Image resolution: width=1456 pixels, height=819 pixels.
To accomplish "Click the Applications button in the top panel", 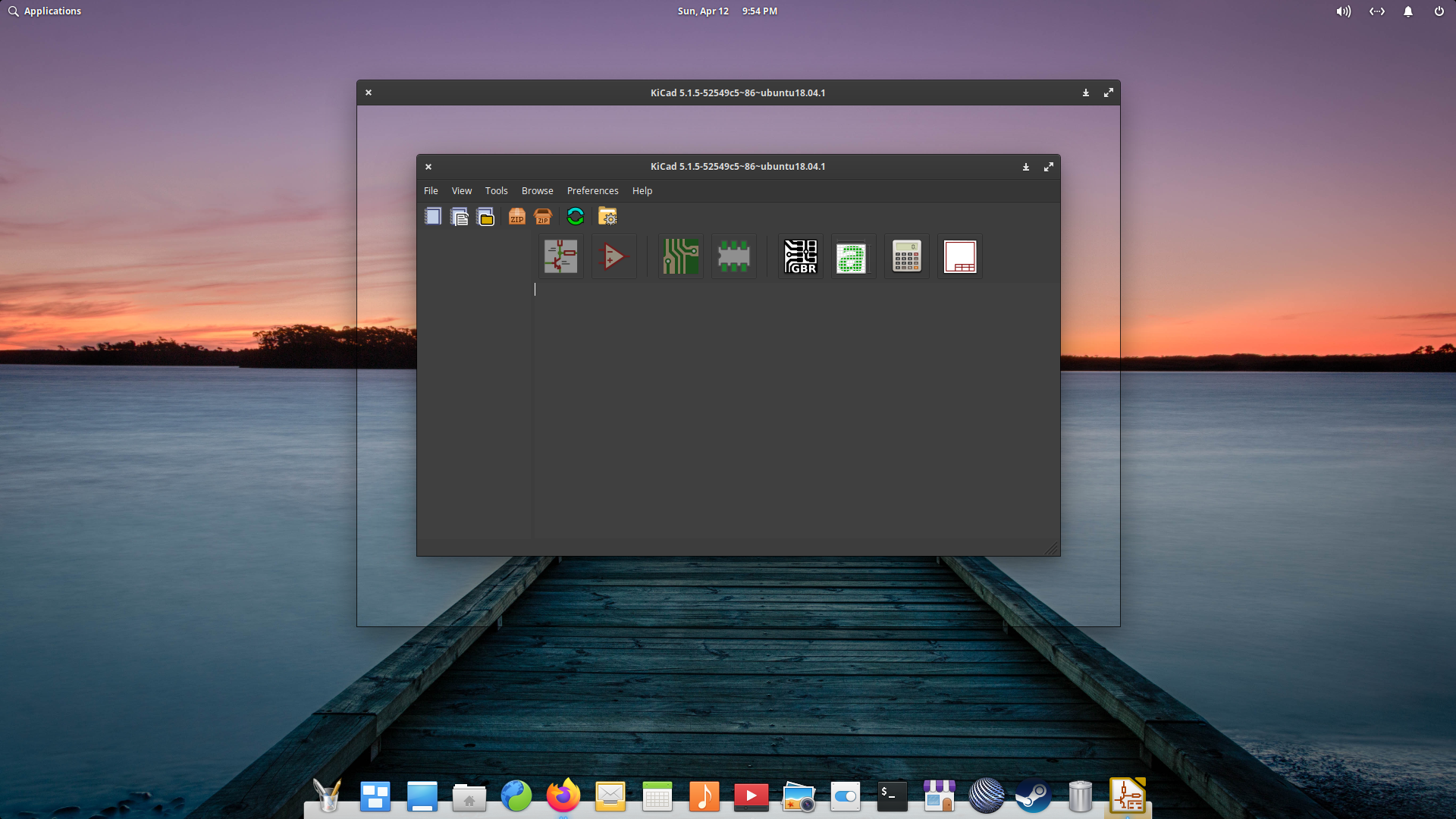I will click(44, 11).
